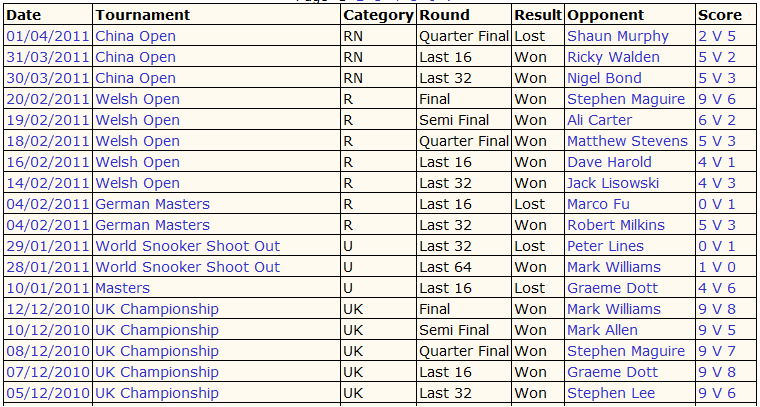
Task: Open the 12/12/2010 UK Championship date
Action: (48, 309)
